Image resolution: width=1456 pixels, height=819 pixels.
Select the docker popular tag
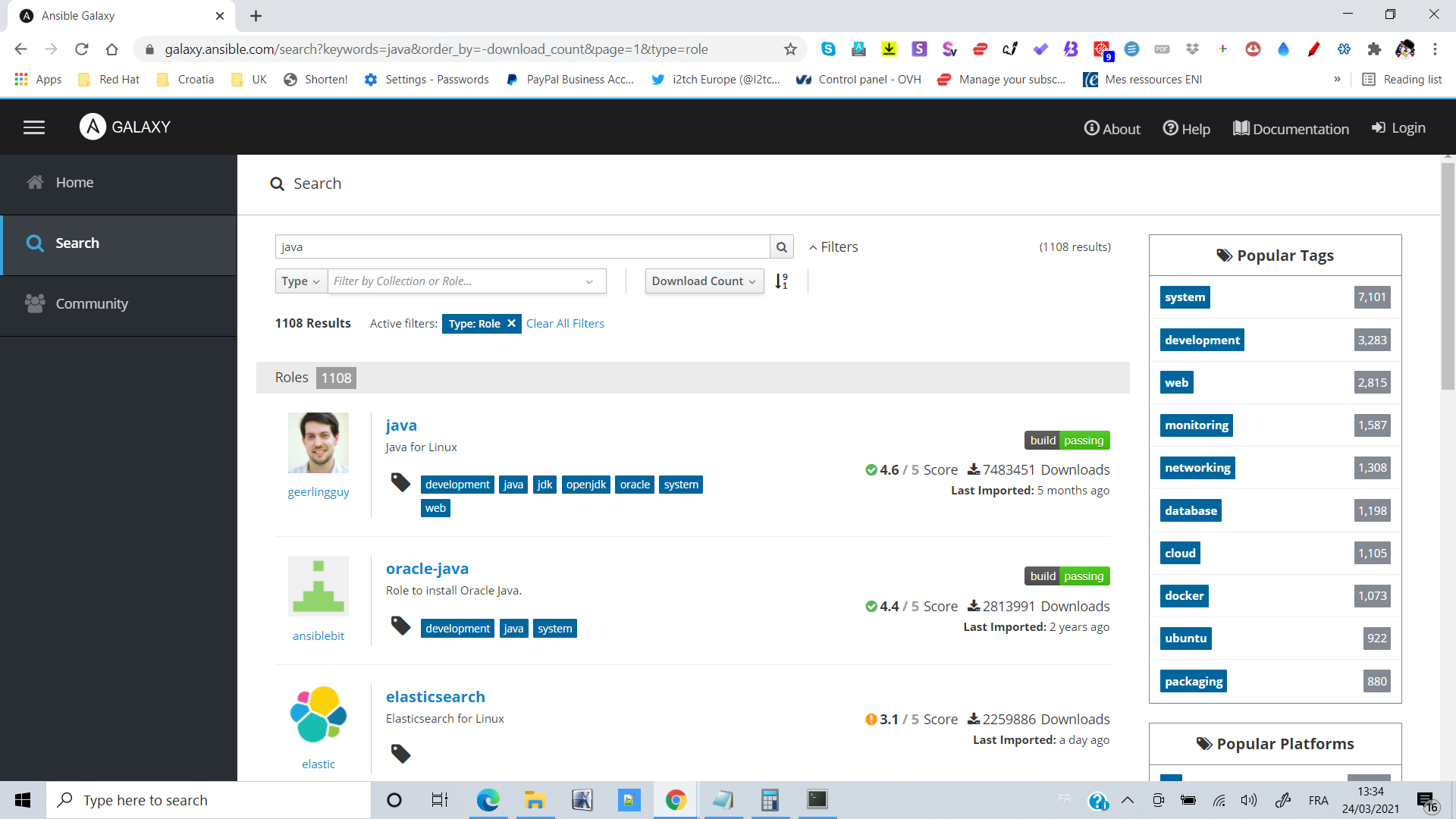tap(1184, 596)
